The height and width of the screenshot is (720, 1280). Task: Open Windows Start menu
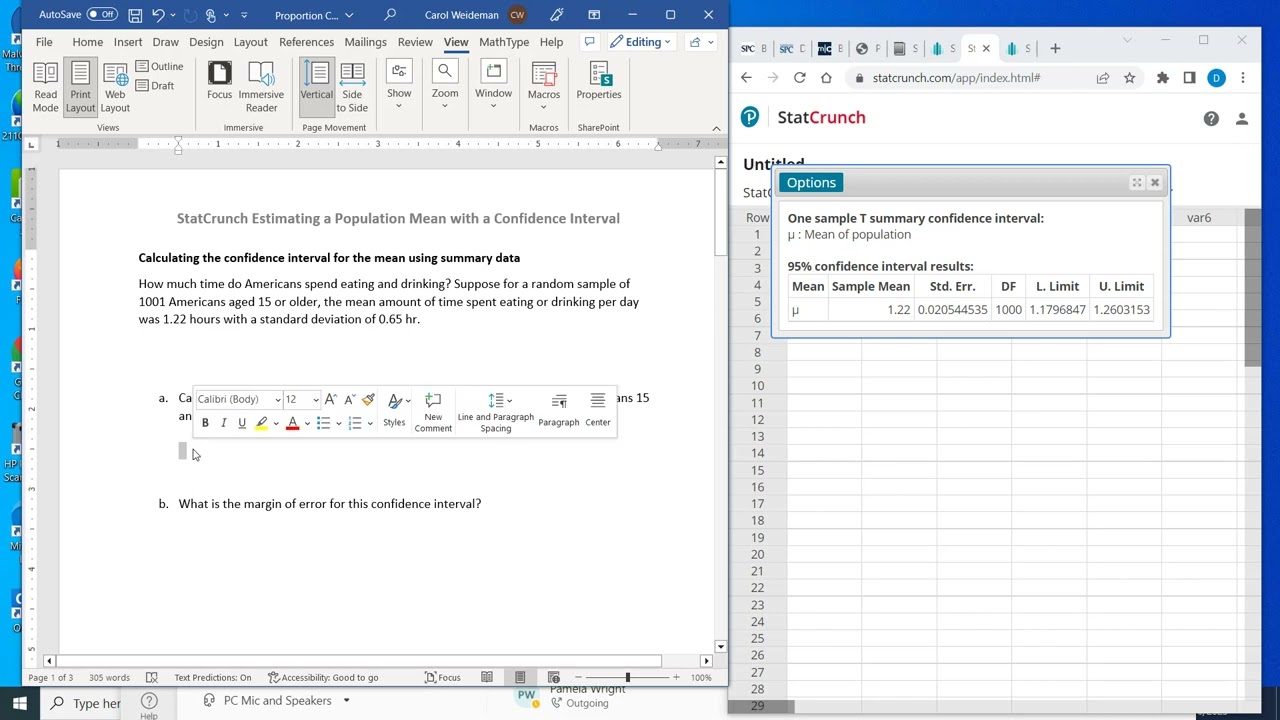(19, 703)
